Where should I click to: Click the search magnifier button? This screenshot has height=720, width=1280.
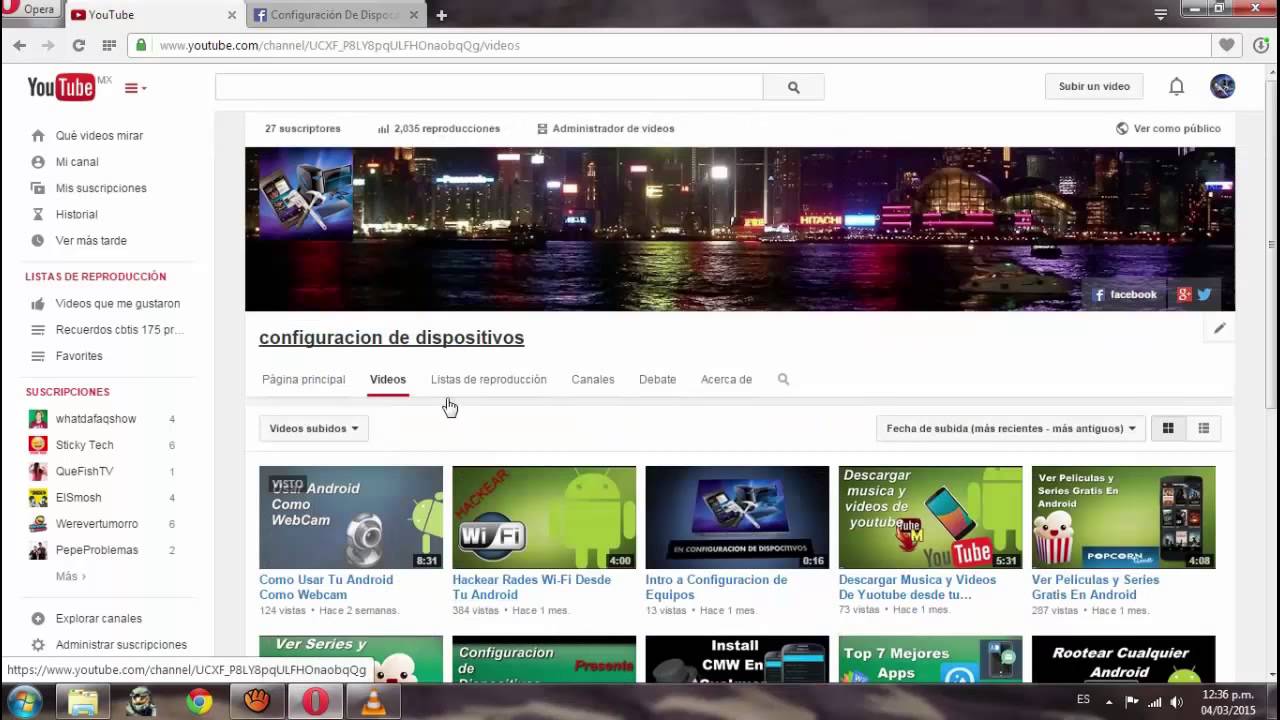click(x=793, y=87)
